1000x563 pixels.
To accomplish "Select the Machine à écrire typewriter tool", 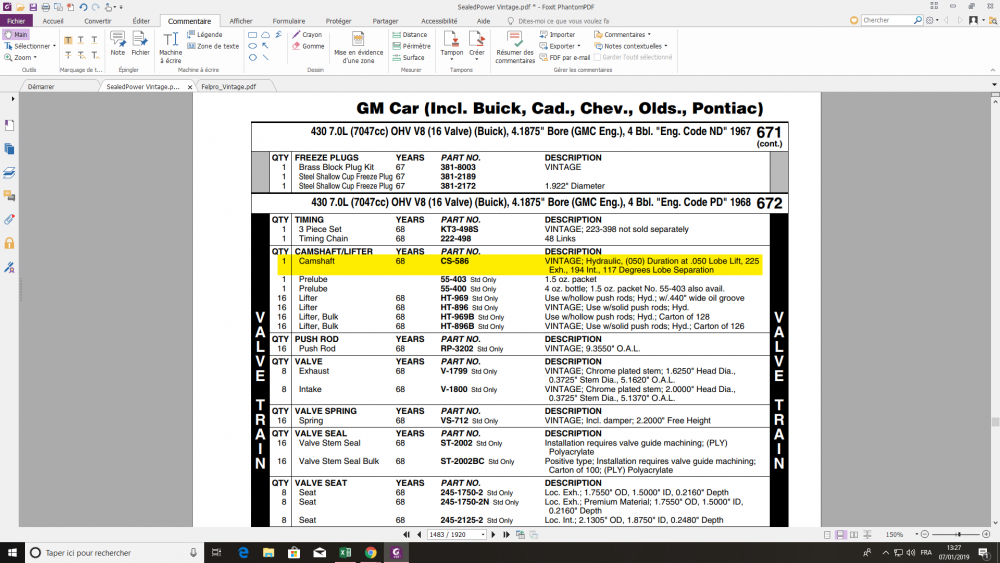I will [170, 48].
